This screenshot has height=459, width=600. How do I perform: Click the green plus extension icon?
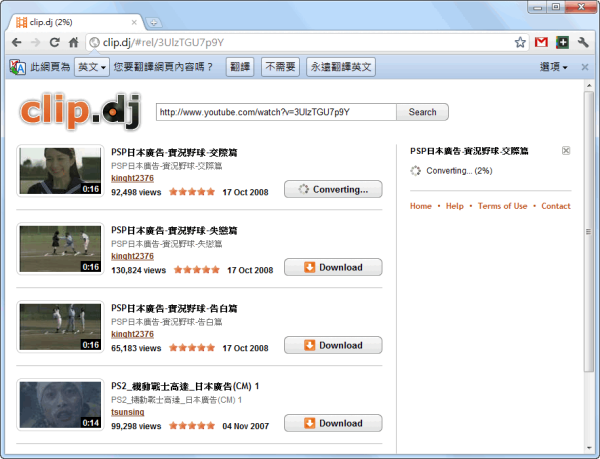[562, 42]
